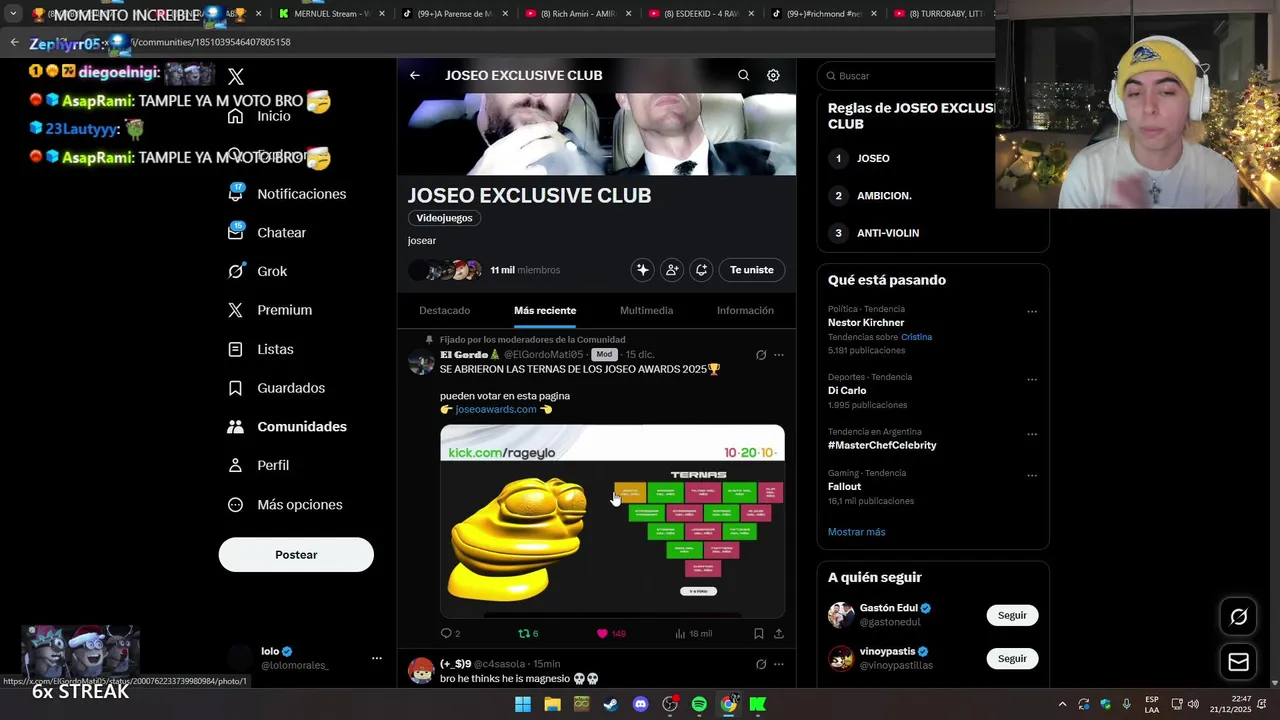1280x720 pixels.
Task: Open Fallout trend
Action: point(844,487)
